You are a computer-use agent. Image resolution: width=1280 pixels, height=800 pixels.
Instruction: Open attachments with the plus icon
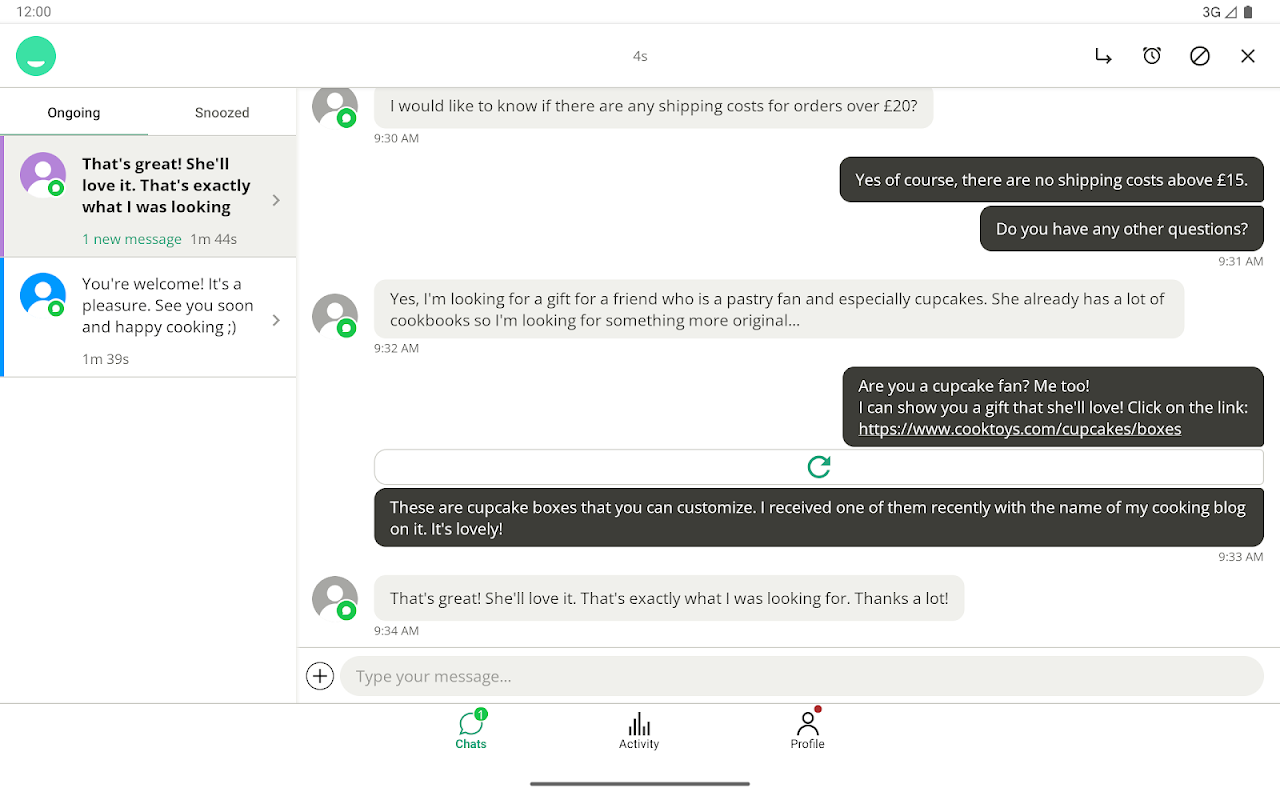[320, 676]
